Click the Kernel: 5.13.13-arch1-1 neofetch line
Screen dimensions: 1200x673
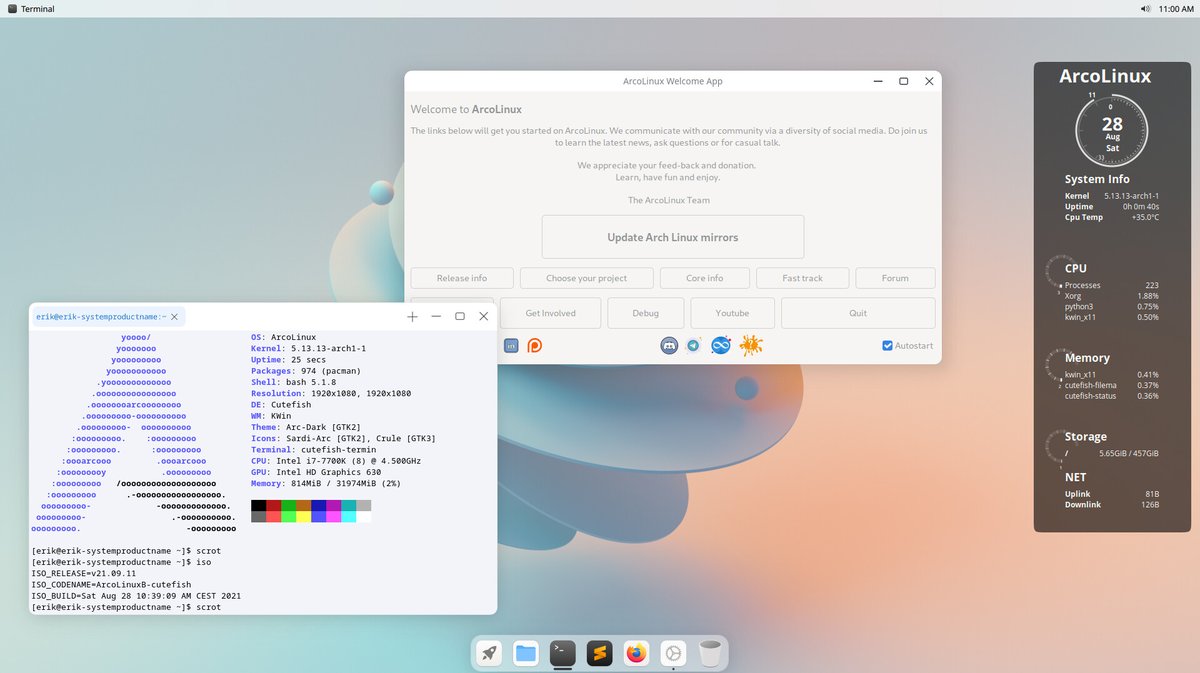[x=308, y=349]
